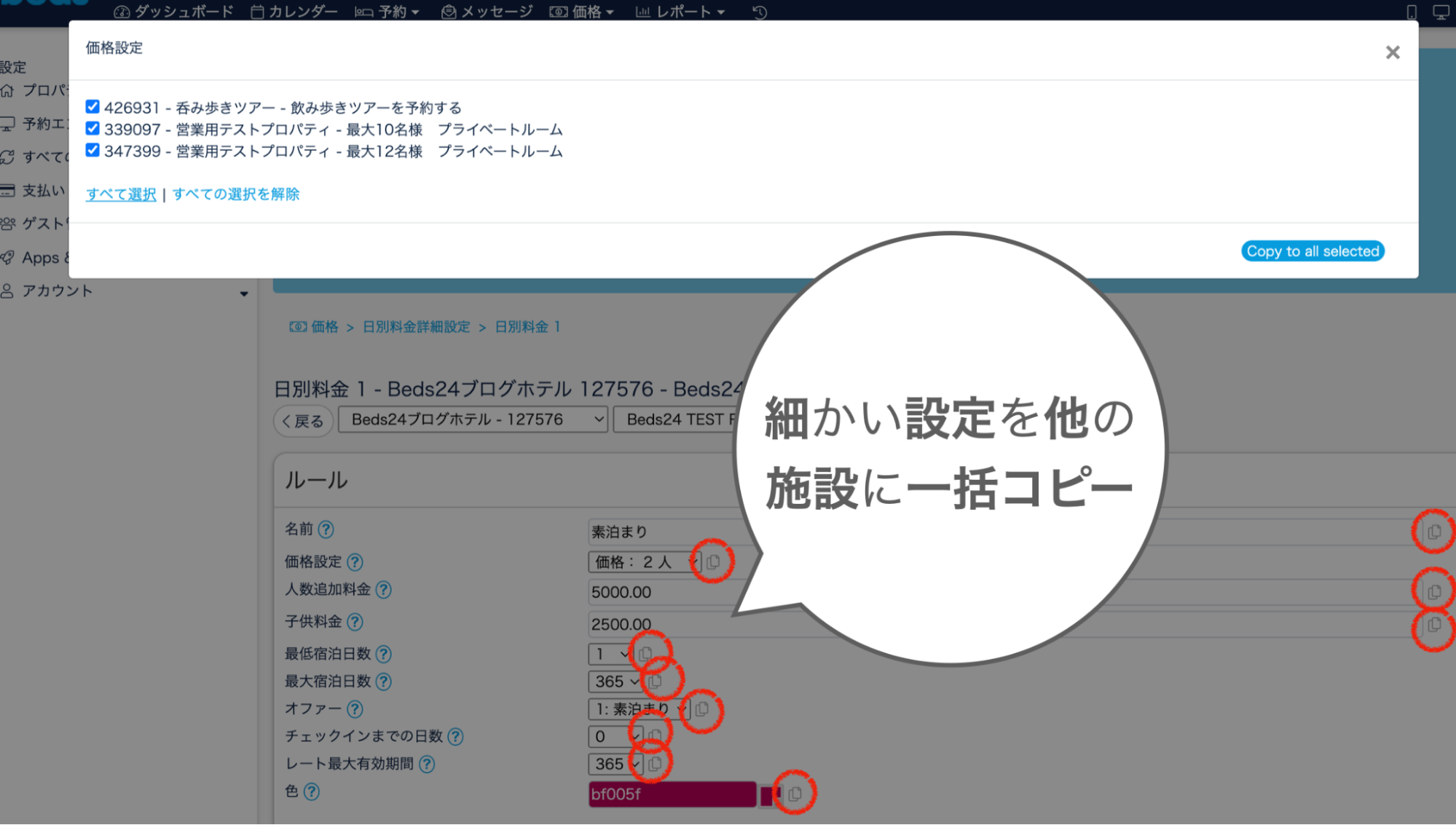This screenshot has height=825, width=1456.
Task: Click help icon next to 名前 label
Action: tap(326, 529)
